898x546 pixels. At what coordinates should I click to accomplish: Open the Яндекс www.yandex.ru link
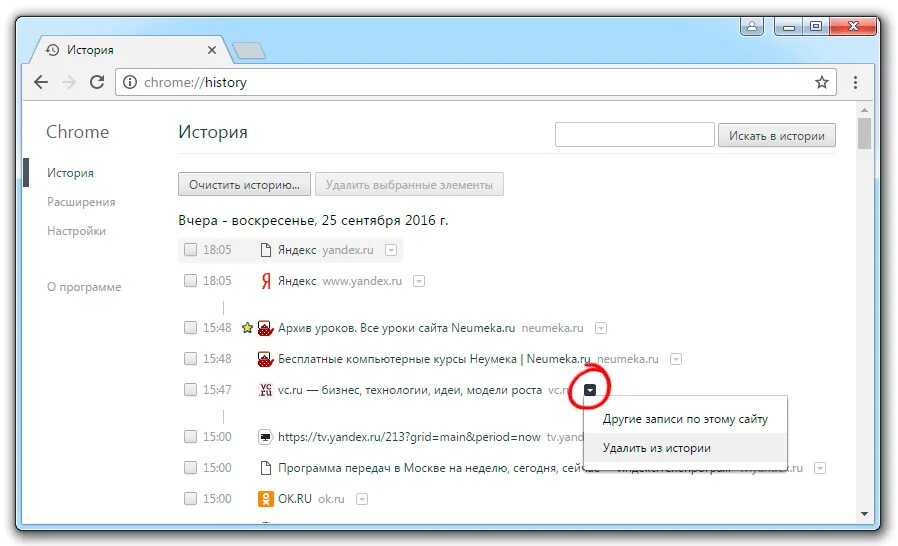click(297, 281)
